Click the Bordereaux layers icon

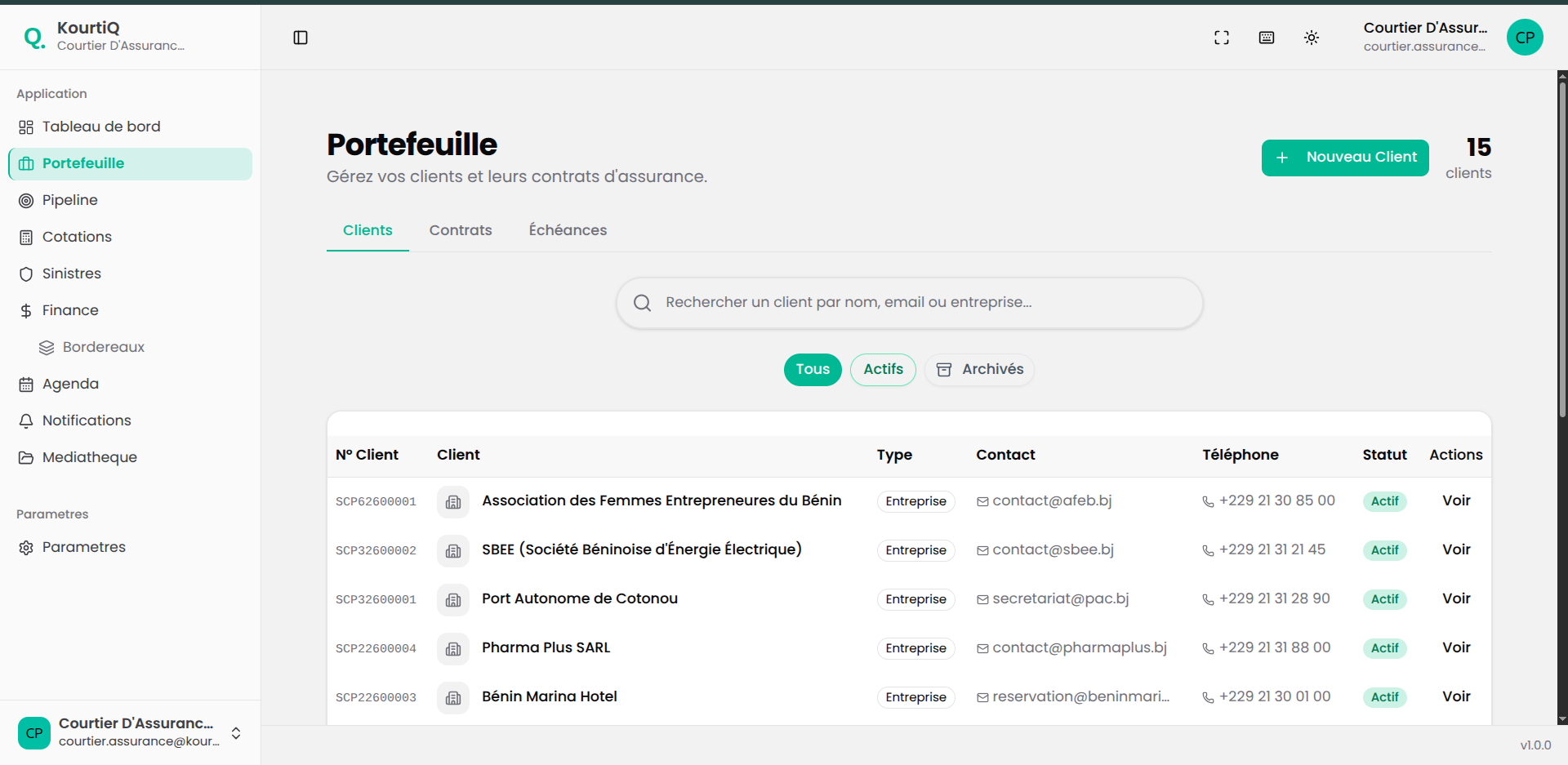pos(47,347)
